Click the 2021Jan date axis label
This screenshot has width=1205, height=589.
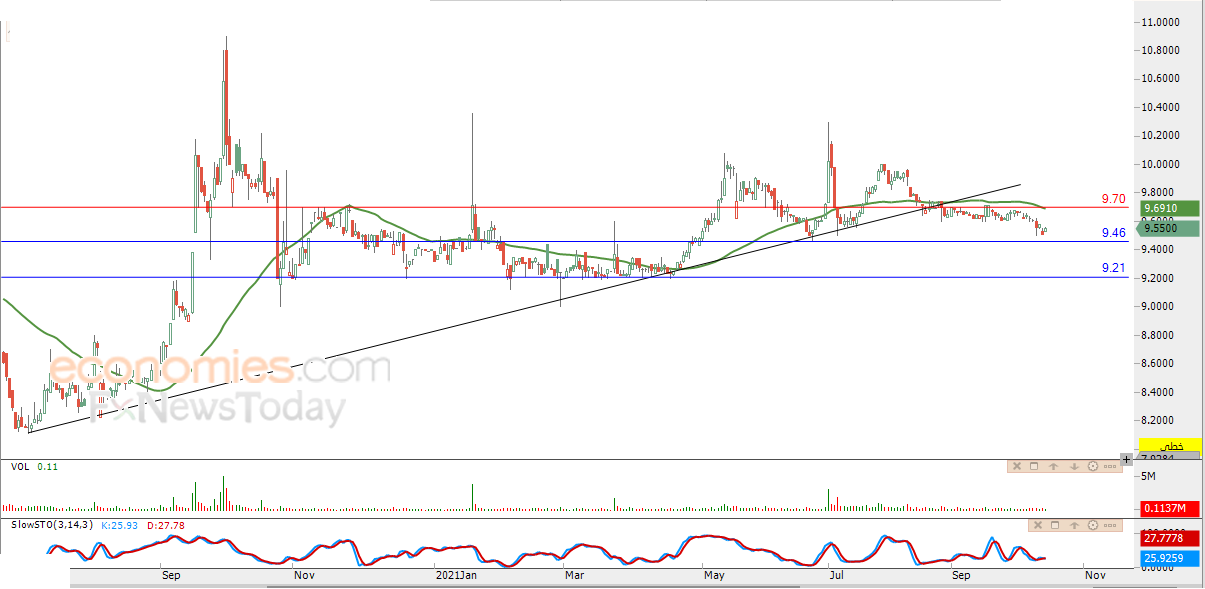[458, 575]
